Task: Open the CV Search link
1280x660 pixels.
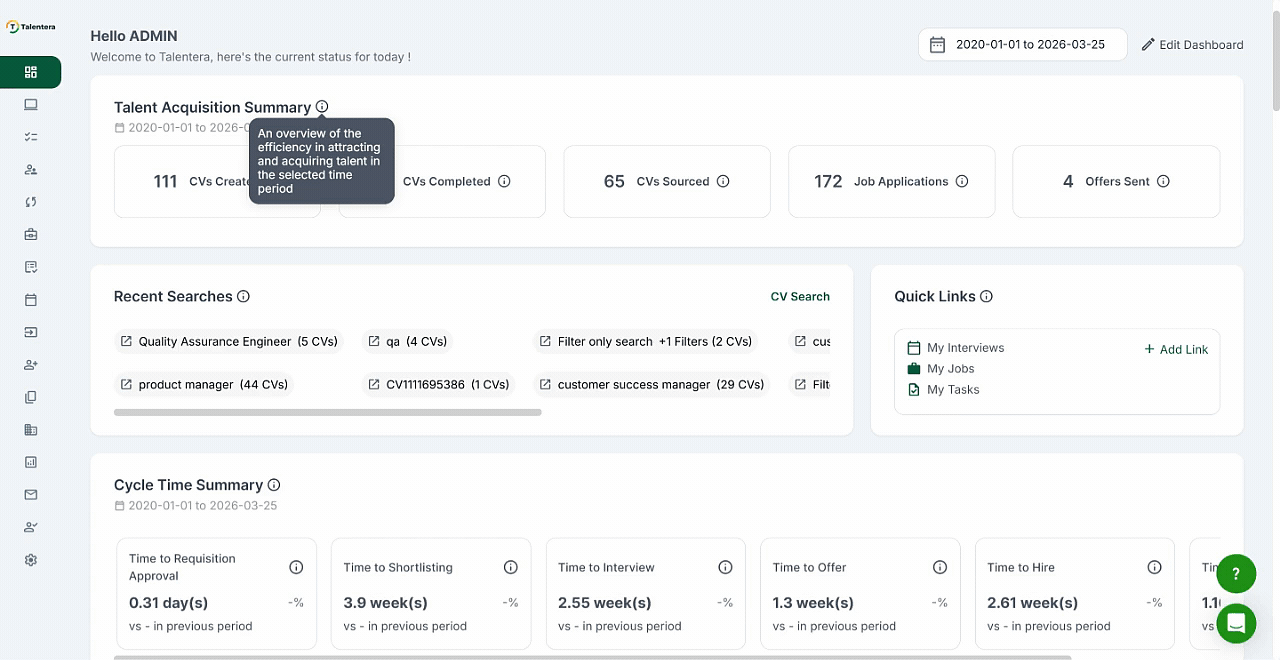Action: 800,297
